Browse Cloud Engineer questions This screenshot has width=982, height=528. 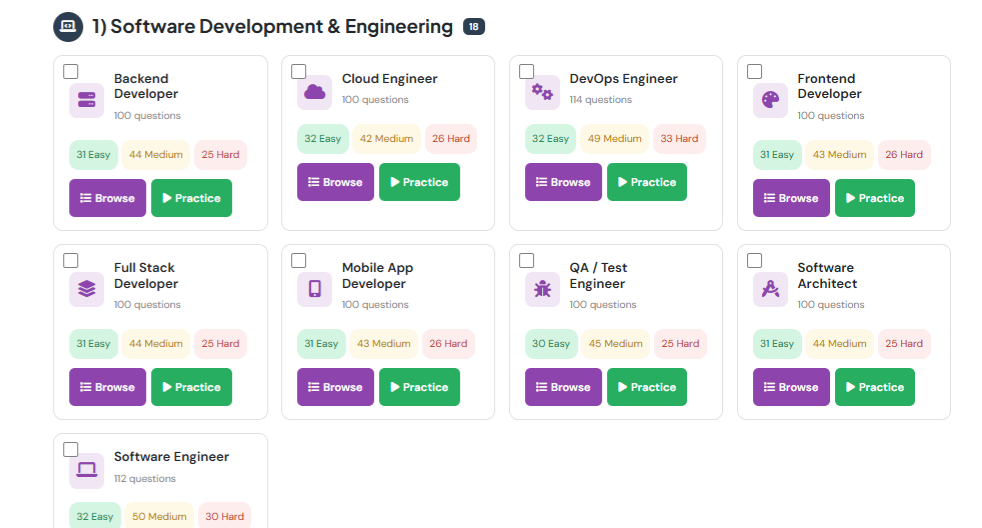pos(336,182)
